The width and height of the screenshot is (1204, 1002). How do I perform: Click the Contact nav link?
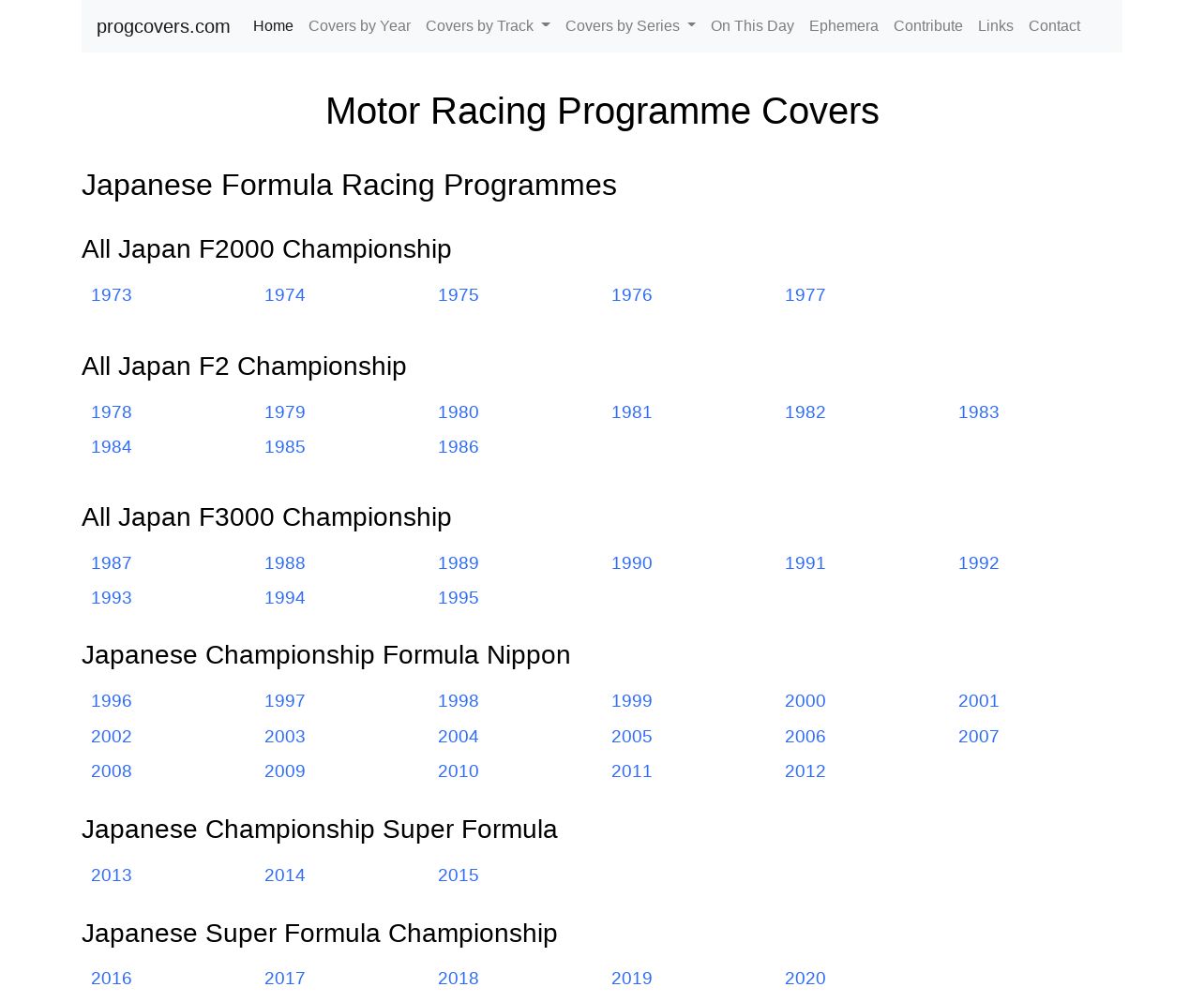(1054, 26)
